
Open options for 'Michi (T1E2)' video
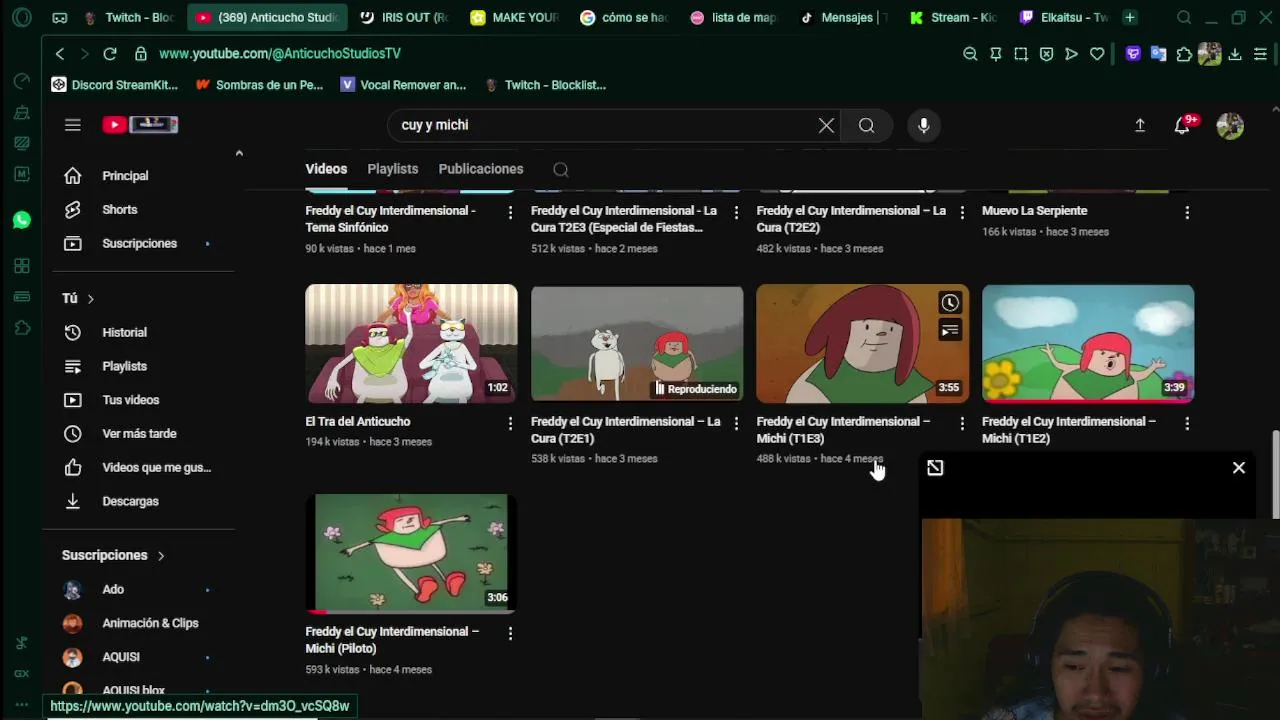[1187, 424]
